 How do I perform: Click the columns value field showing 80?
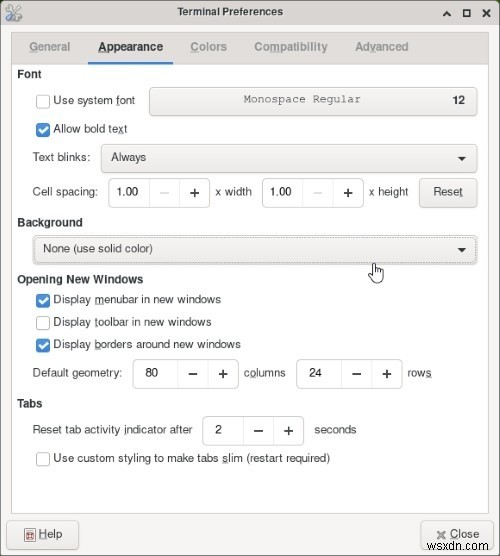[155, 374]
